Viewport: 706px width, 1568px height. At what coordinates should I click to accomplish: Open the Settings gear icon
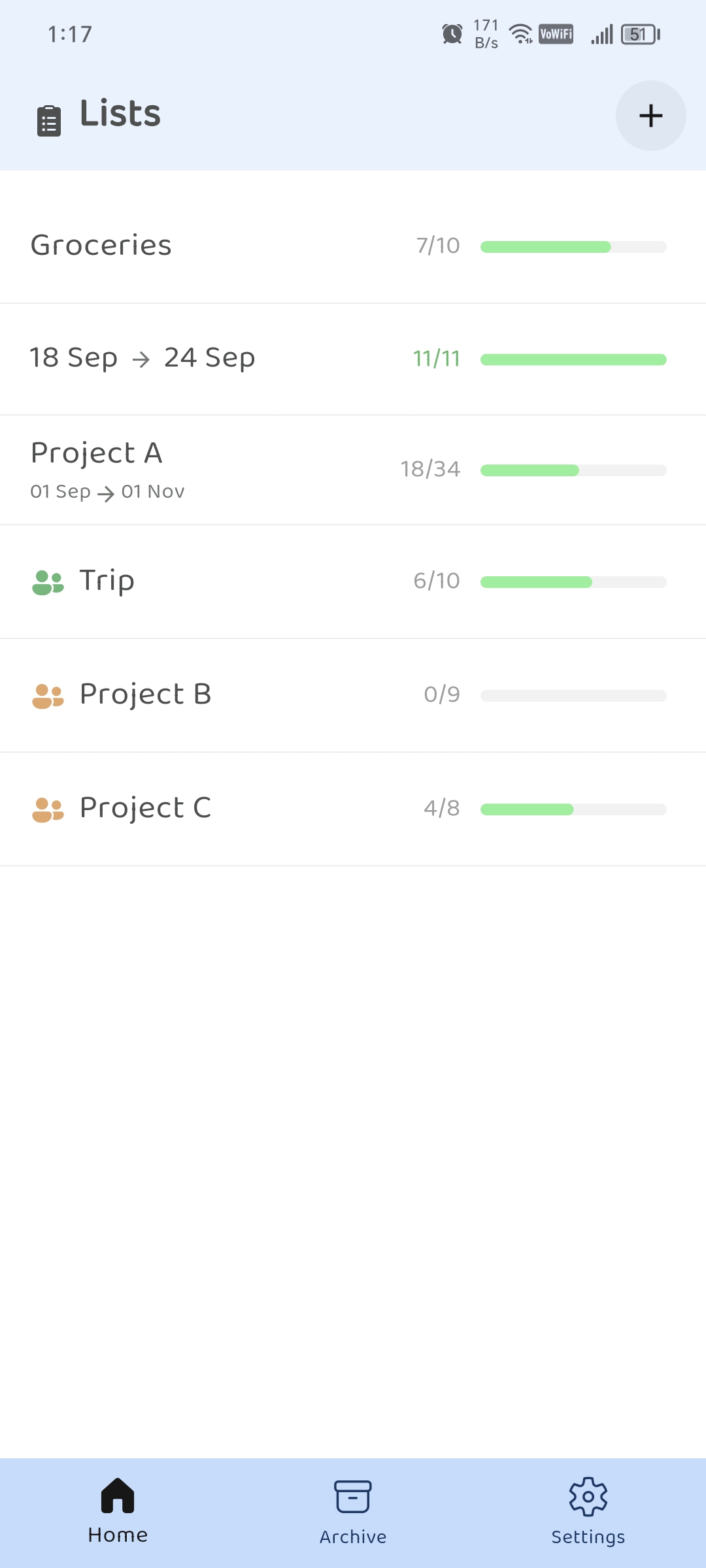click(x=588, y=1496)
